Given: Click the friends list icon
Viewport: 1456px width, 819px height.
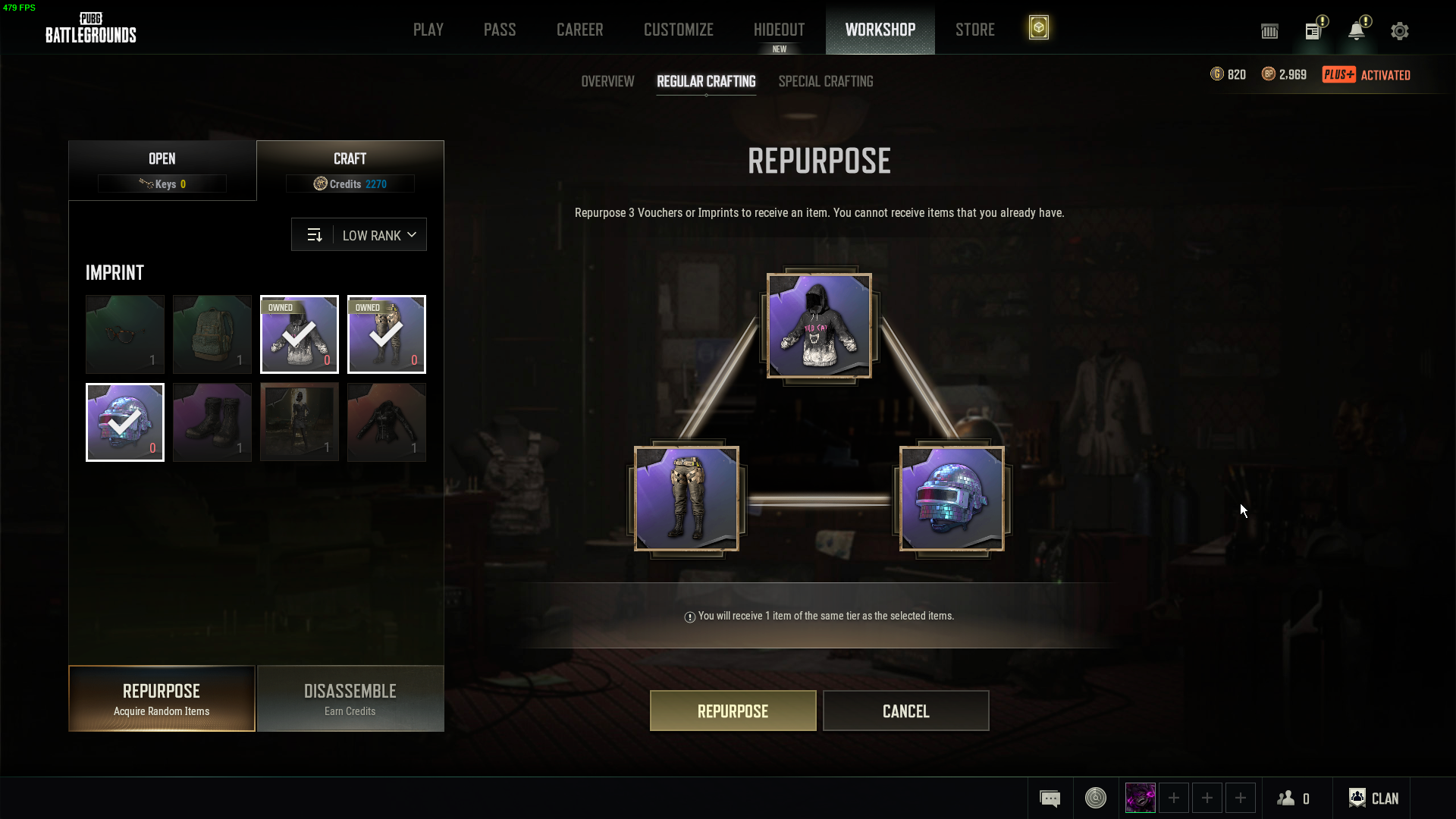Looking at the screenshot, I should (x=1294, y=798).
